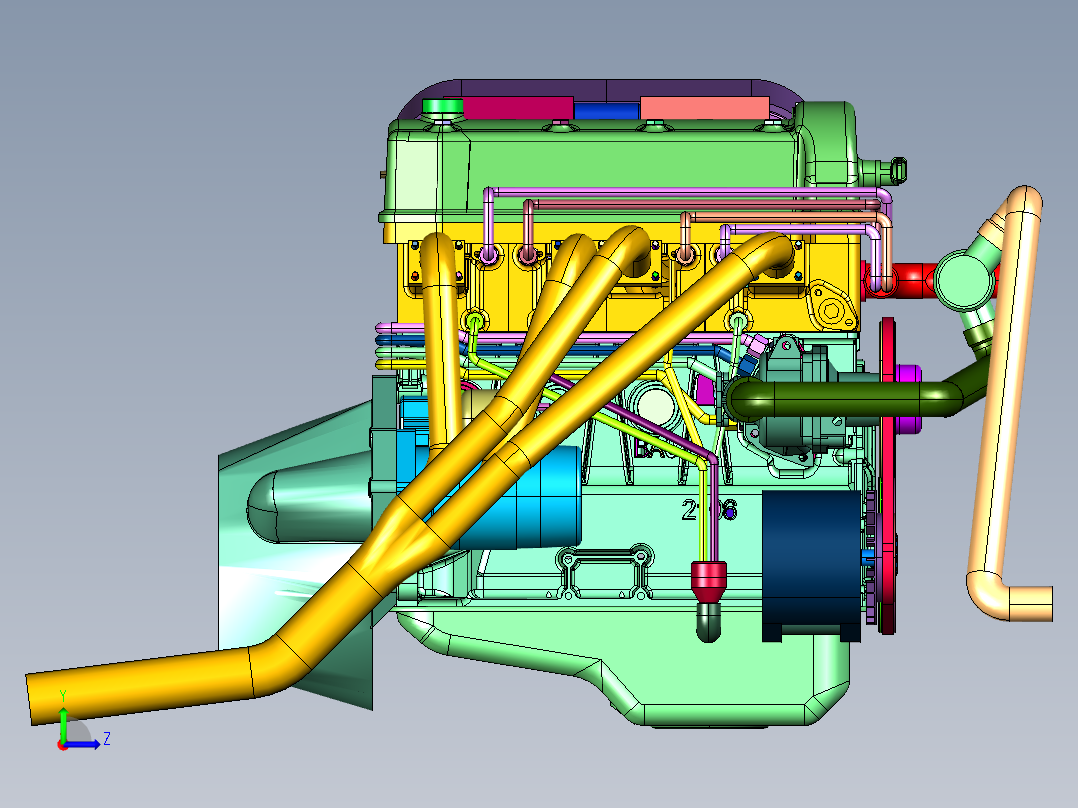
Task: Click the green Y axis arrow of the triad
Action: tap(63, 724)
